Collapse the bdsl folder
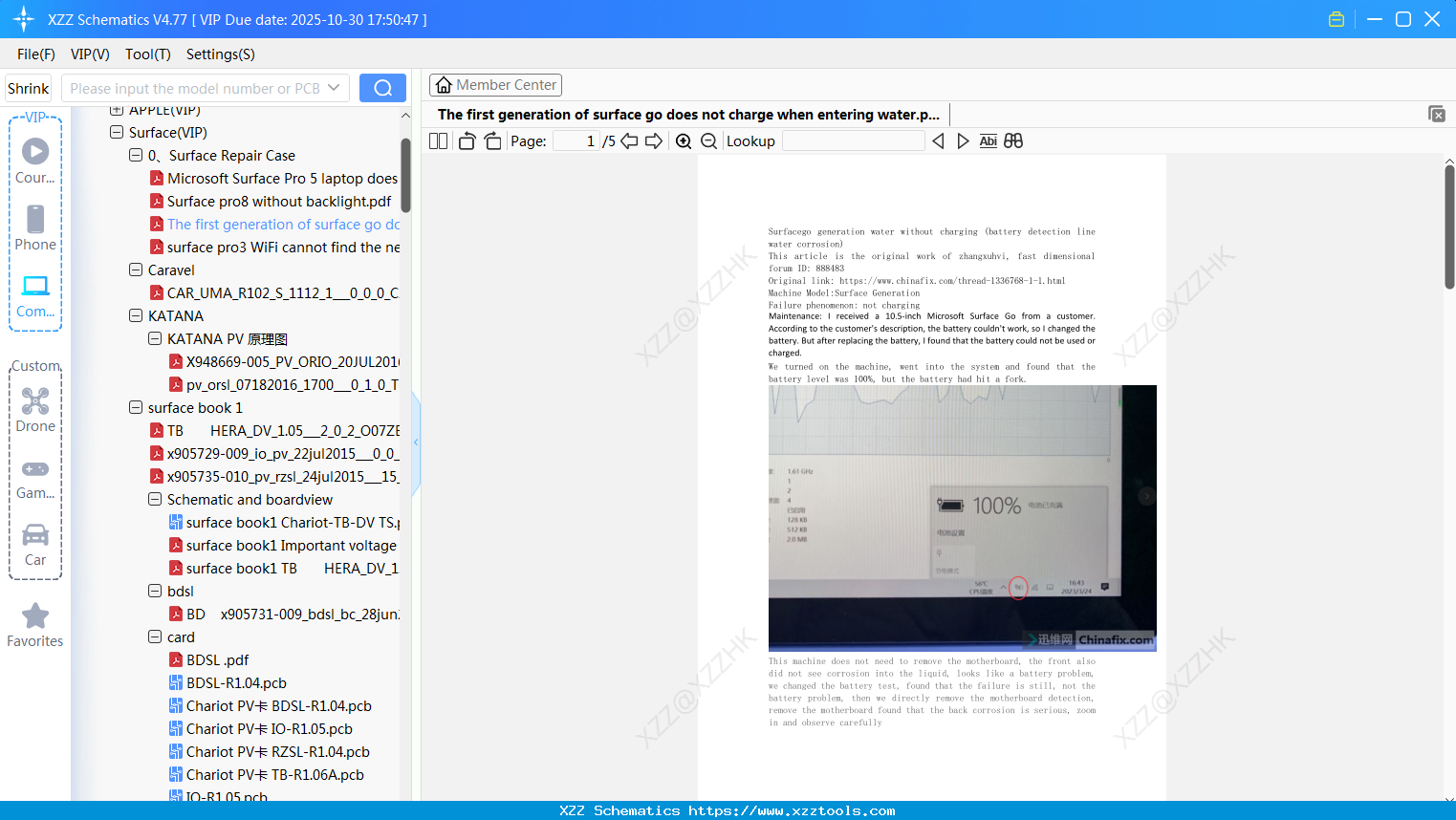 click(x=155, y=591)
